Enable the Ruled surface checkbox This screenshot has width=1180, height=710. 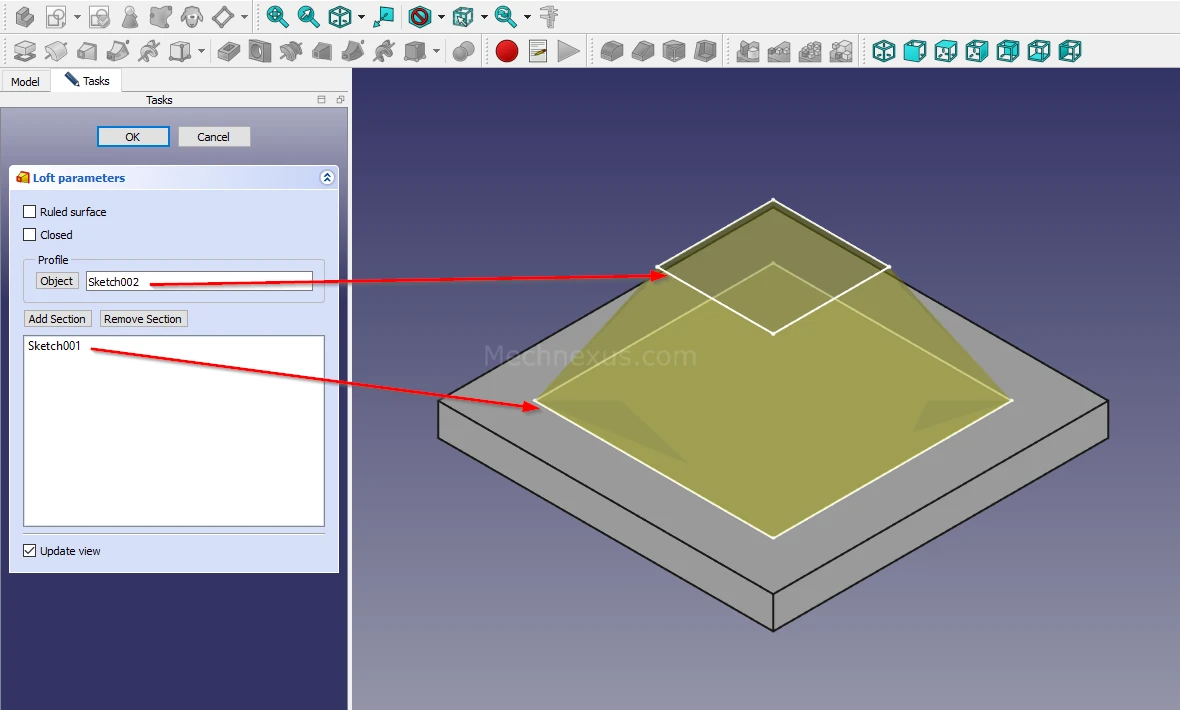tap(30, 212)
